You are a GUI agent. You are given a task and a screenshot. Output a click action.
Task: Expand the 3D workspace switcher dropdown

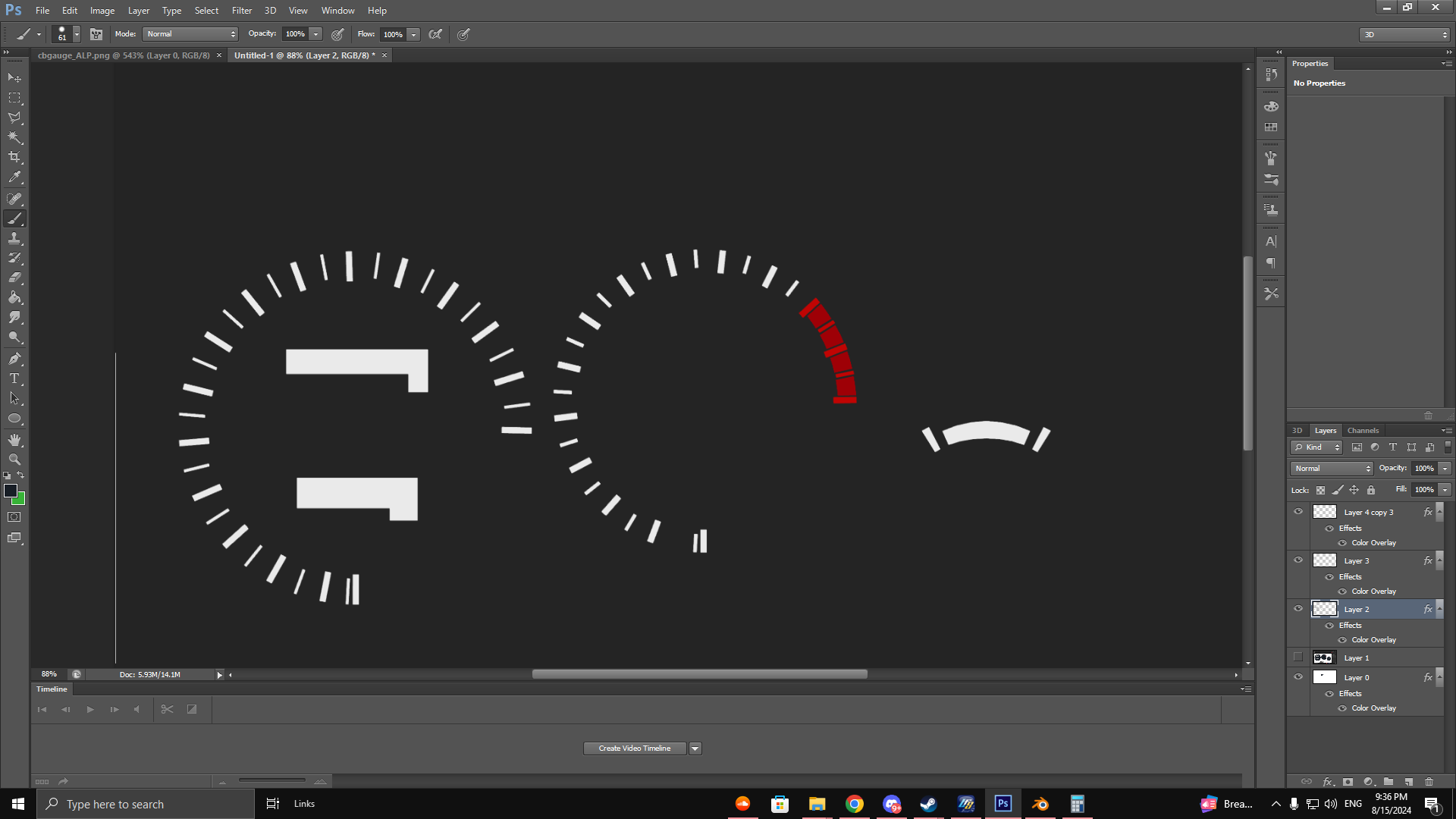point(1404,35)
